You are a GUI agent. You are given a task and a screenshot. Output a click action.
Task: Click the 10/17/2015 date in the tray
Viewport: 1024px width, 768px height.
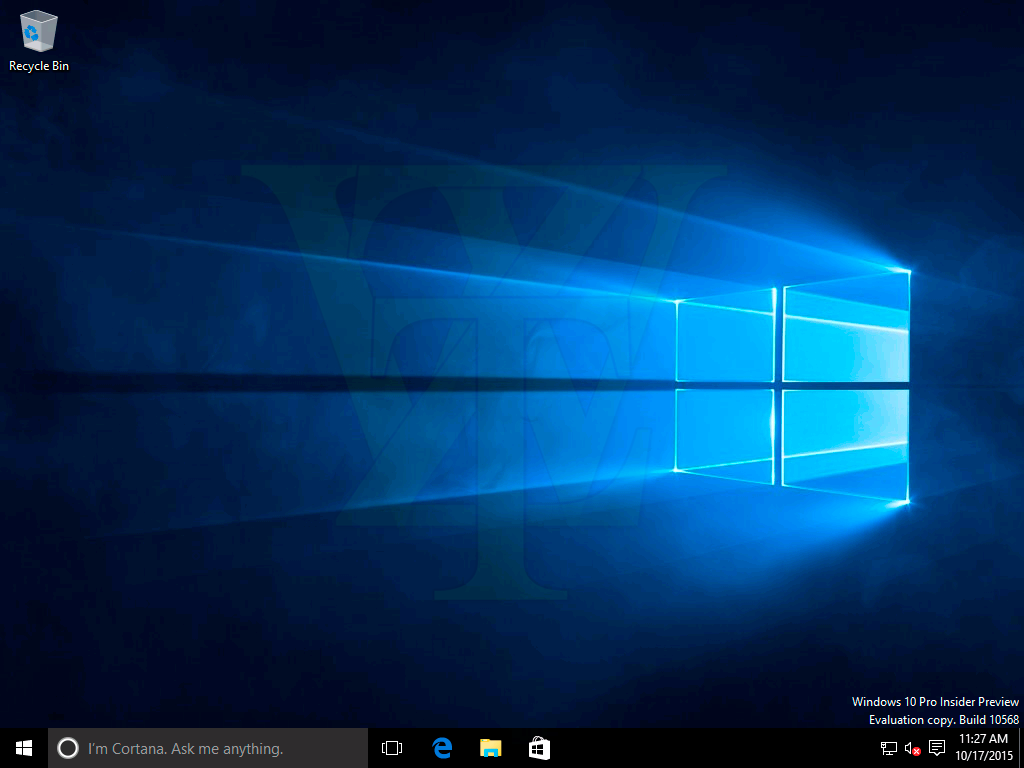[984, 756]
